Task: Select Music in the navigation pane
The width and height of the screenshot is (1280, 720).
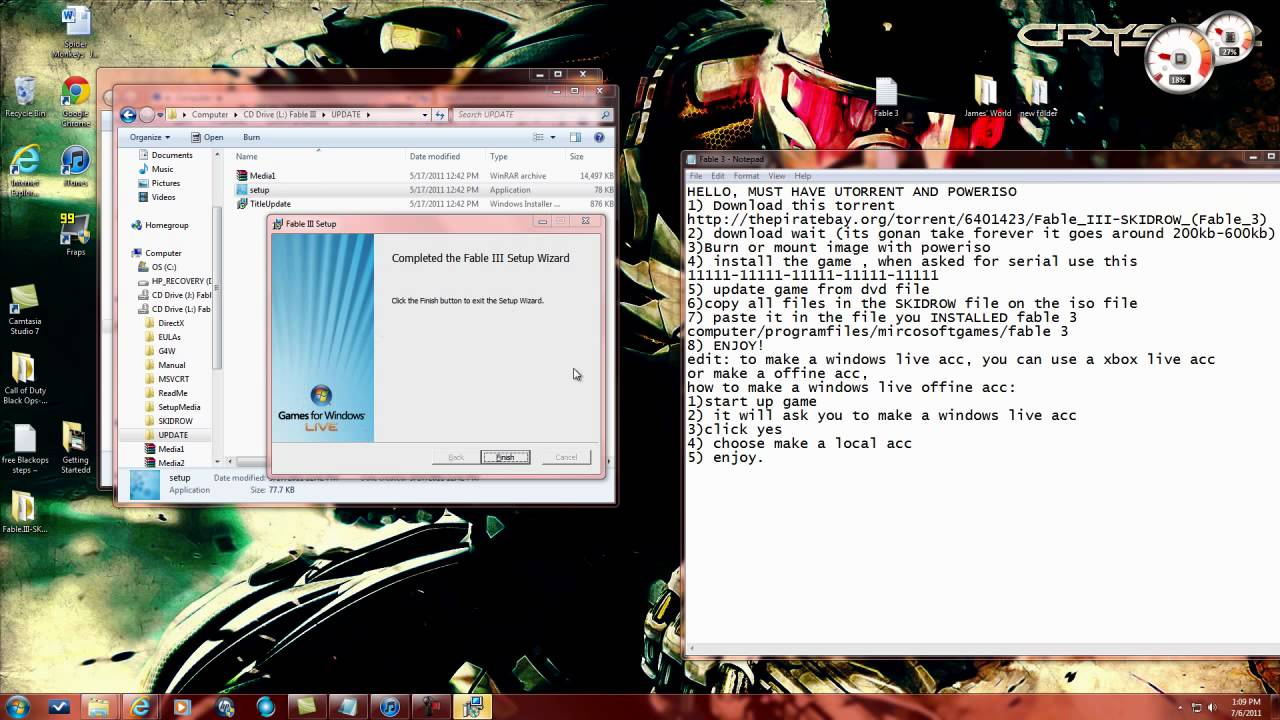Action: [162, 169]
